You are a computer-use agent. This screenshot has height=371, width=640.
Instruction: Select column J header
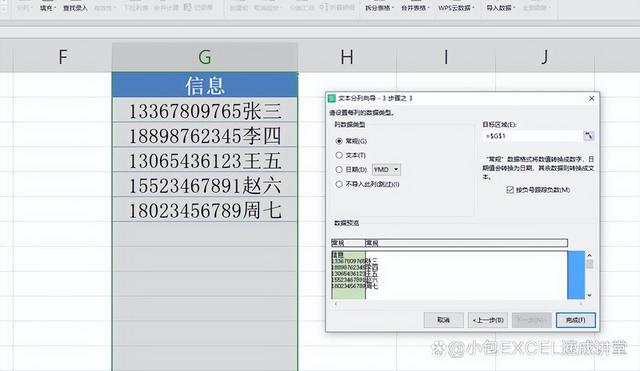coord(545,57)
